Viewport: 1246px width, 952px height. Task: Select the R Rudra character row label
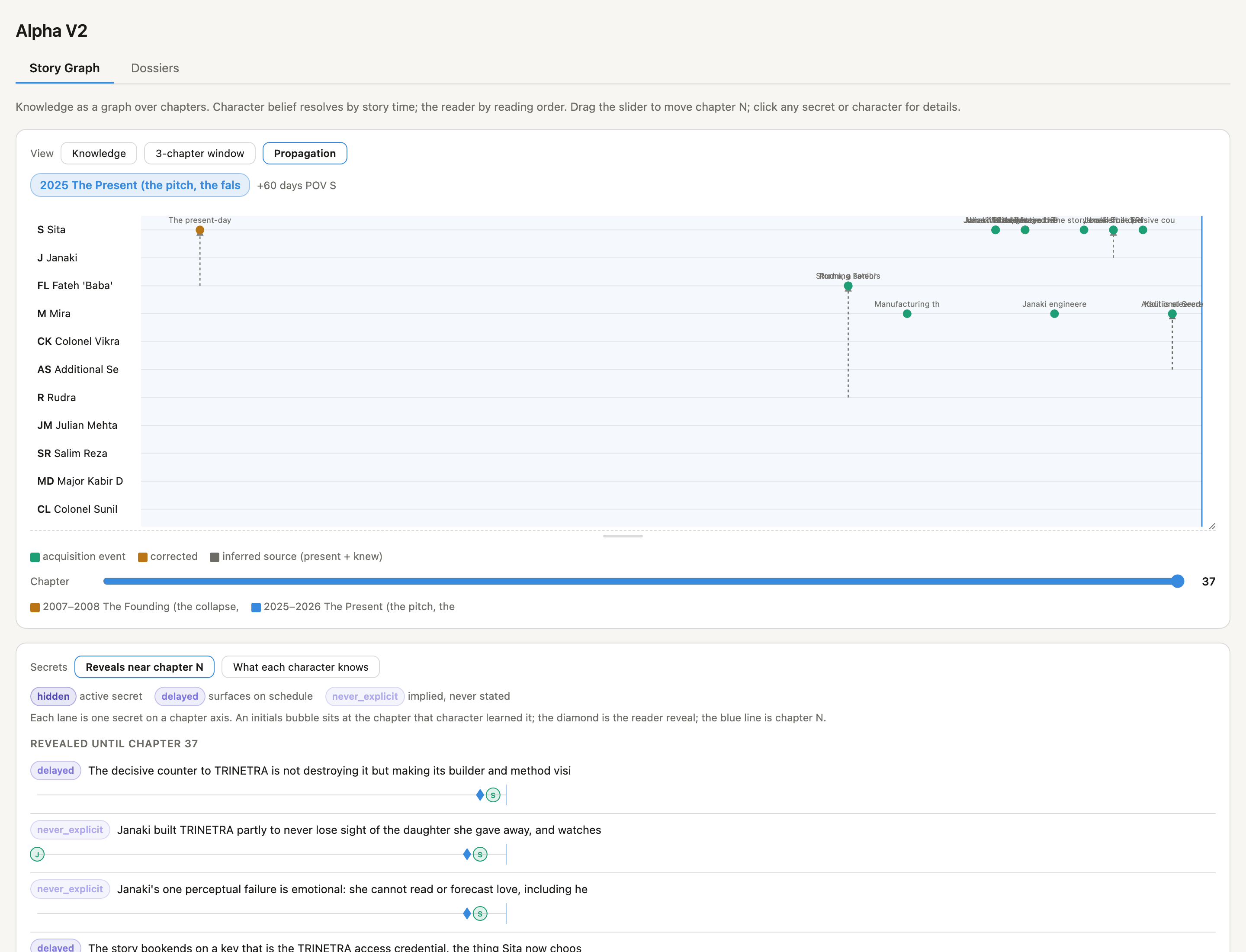tap(57, 397)
